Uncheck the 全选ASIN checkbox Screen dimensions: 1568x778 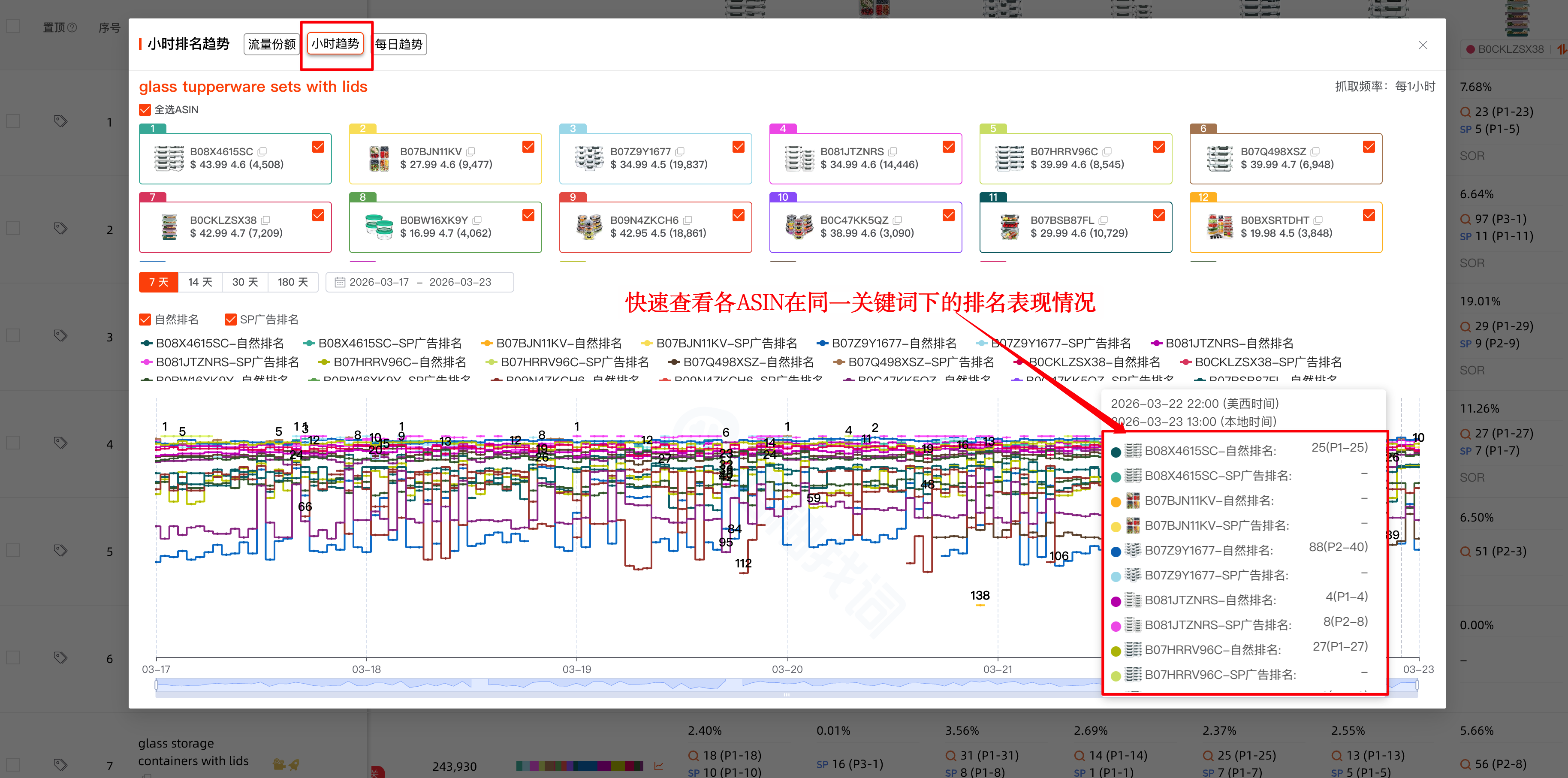click(145, 109)
